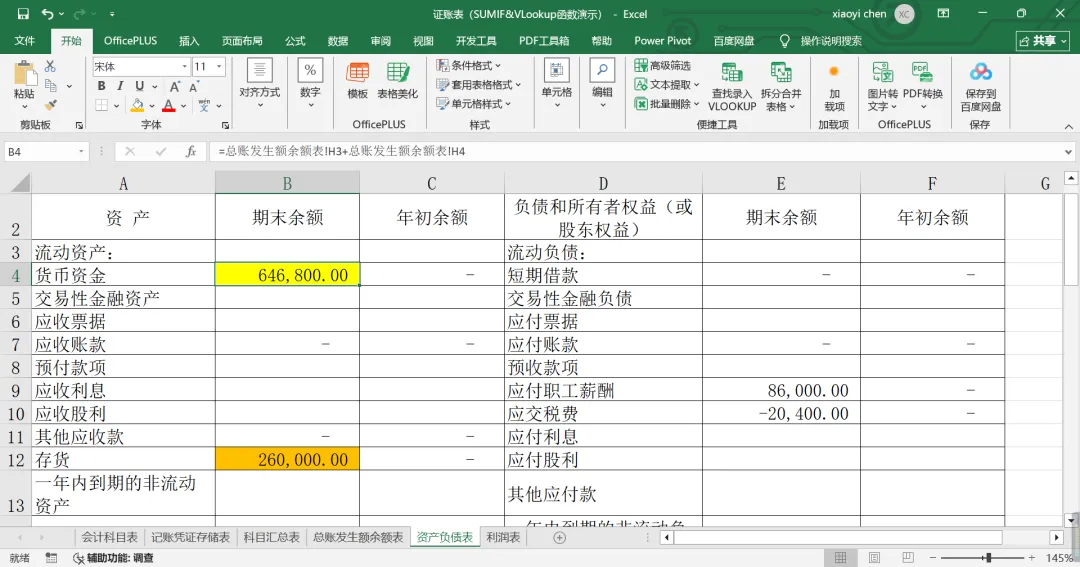Click 查找录入 VLOOKUP tool
This screenshot has height=567, width=1080.
732,86
